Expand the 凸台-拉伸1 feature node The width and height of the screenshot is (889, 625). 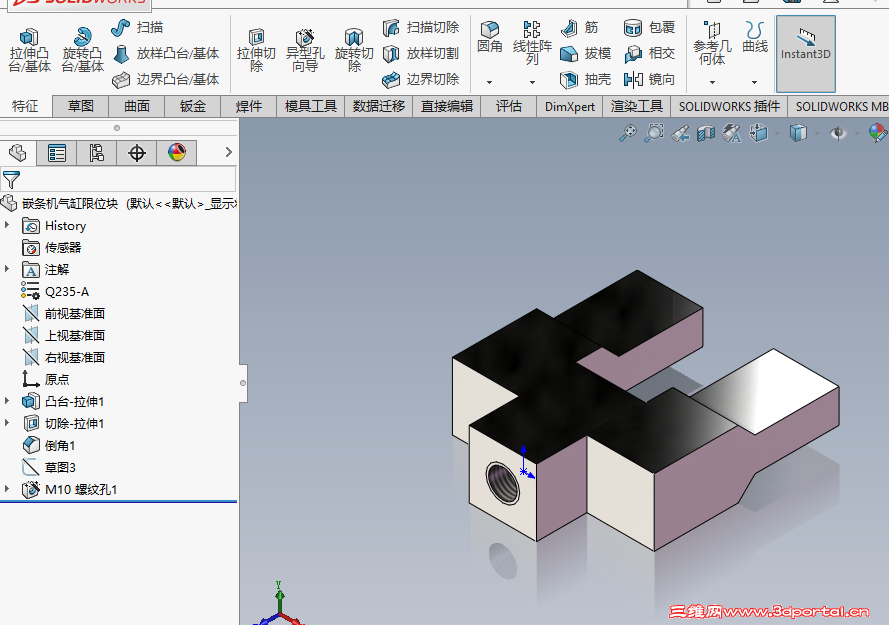coord(7,401)
